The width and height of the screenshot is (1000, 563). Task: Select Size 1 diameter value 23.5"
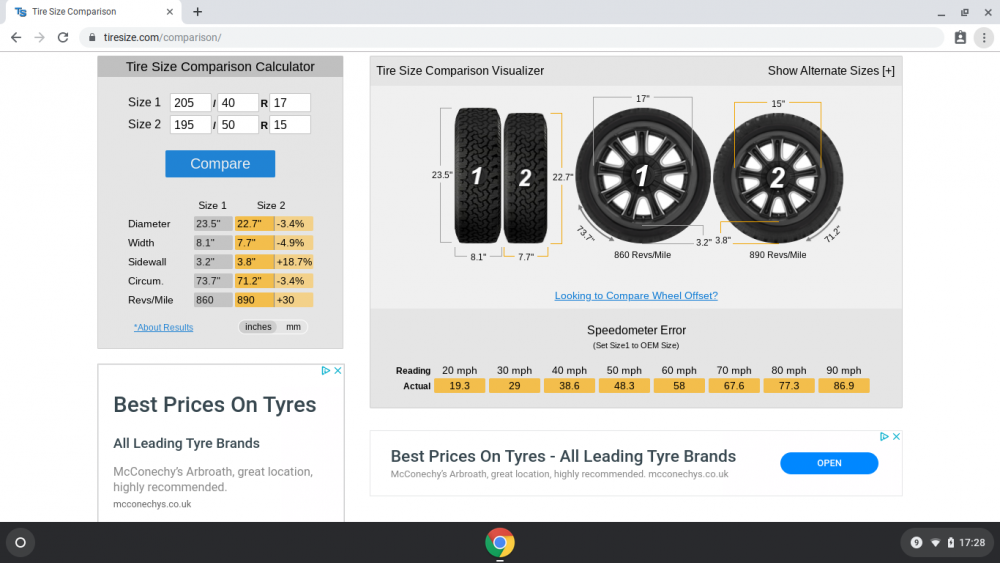tap(213, 224)
